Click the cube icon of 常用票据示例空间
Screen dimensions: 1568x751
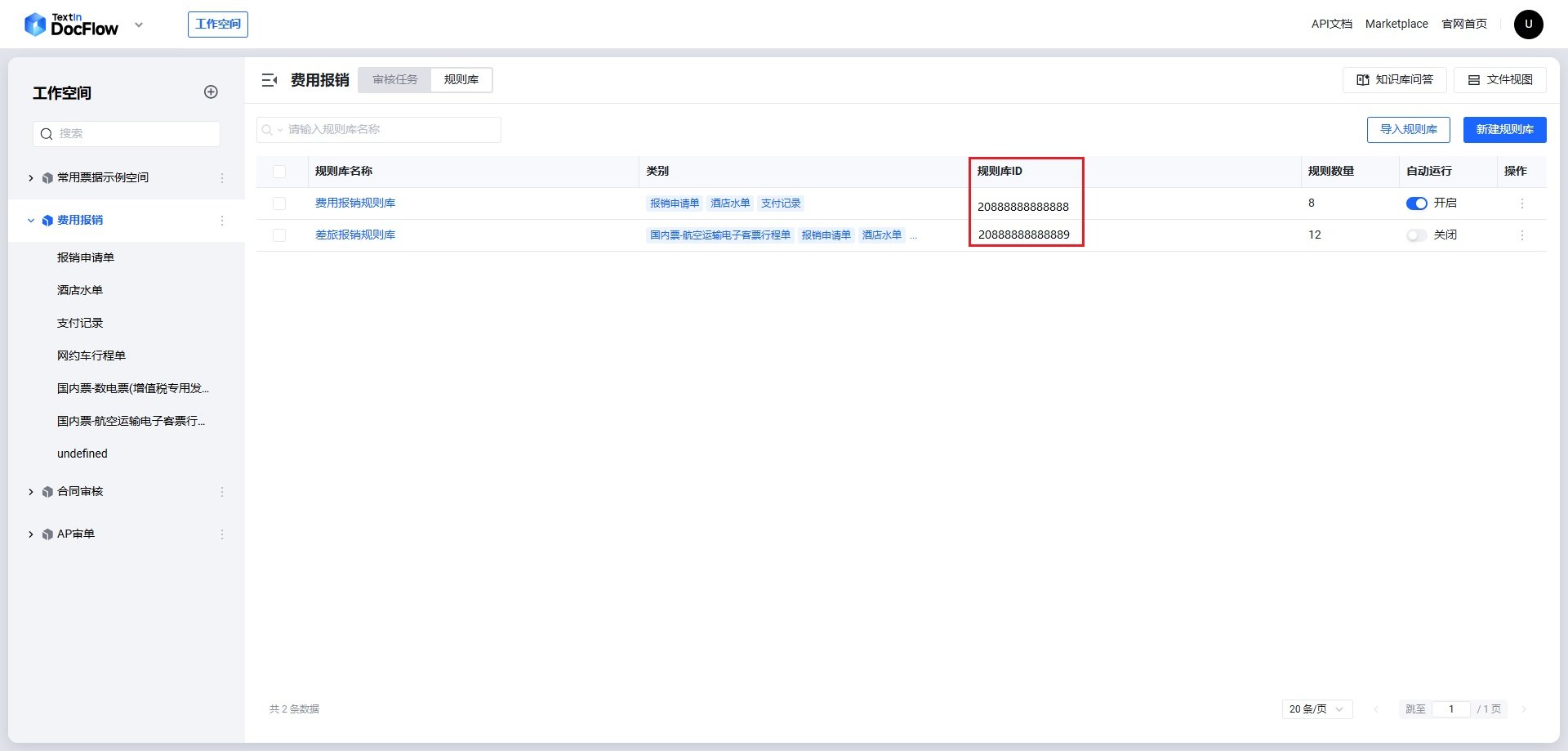pyautogui.click(x=47, y=178)
